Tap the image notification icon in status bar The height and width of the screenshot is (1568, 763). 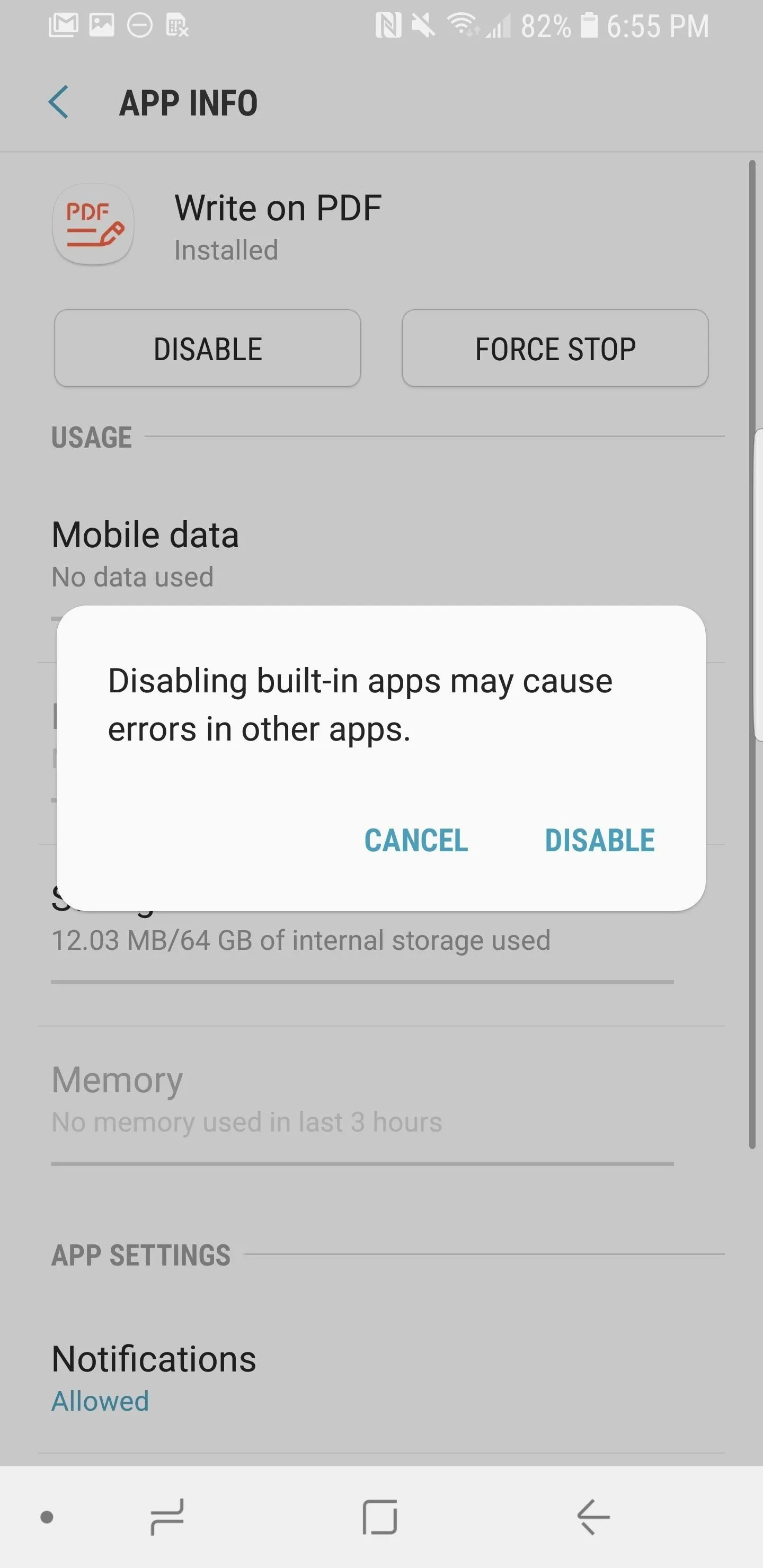(102, 25)
